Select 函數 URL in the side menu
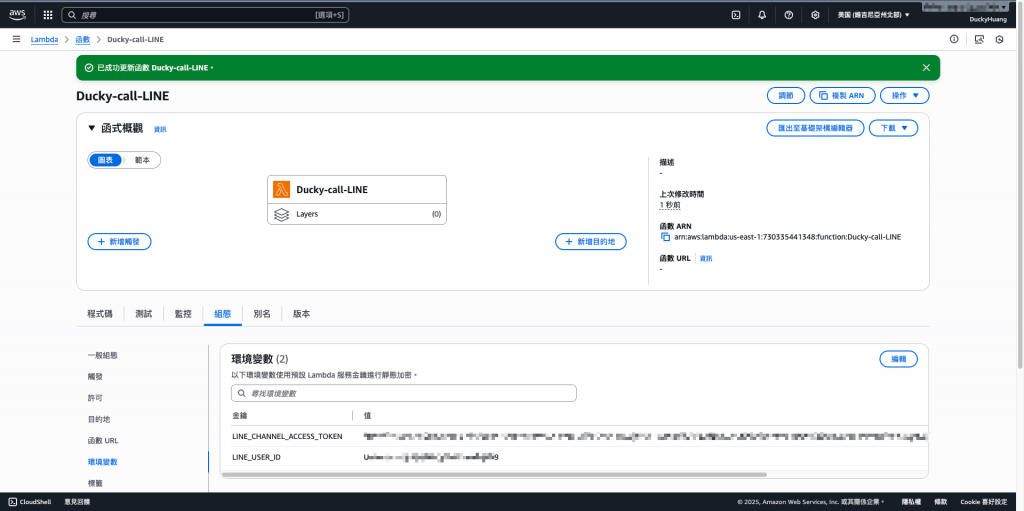This screenshot has width=1024, height=511. [103, 440]
